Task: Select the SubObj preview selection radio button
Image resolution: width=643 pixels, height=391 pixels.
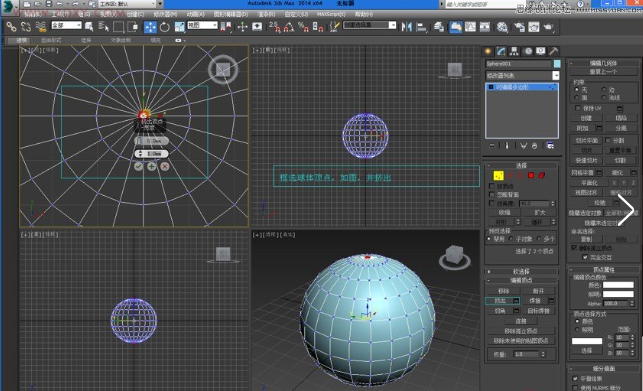Action: [511, 239]
